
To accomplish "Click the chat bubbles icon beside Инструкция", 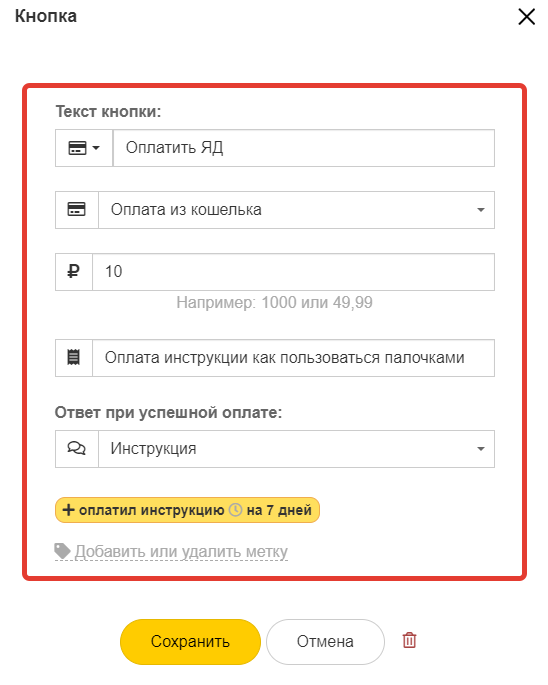I will [x=76, y=449].
